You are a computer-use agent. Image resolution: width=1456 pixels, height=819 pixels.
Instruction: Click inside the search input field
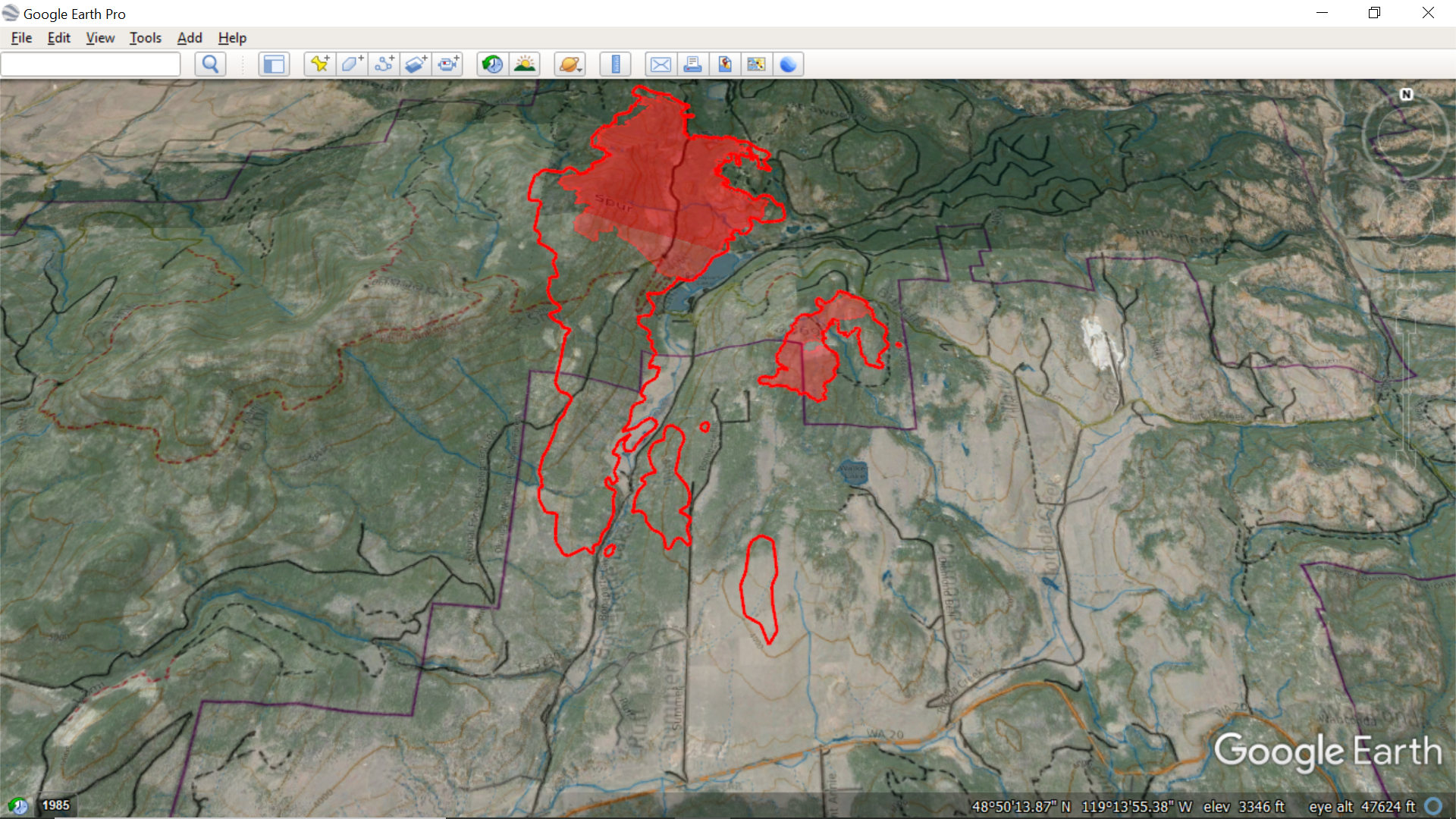[91, 64]
